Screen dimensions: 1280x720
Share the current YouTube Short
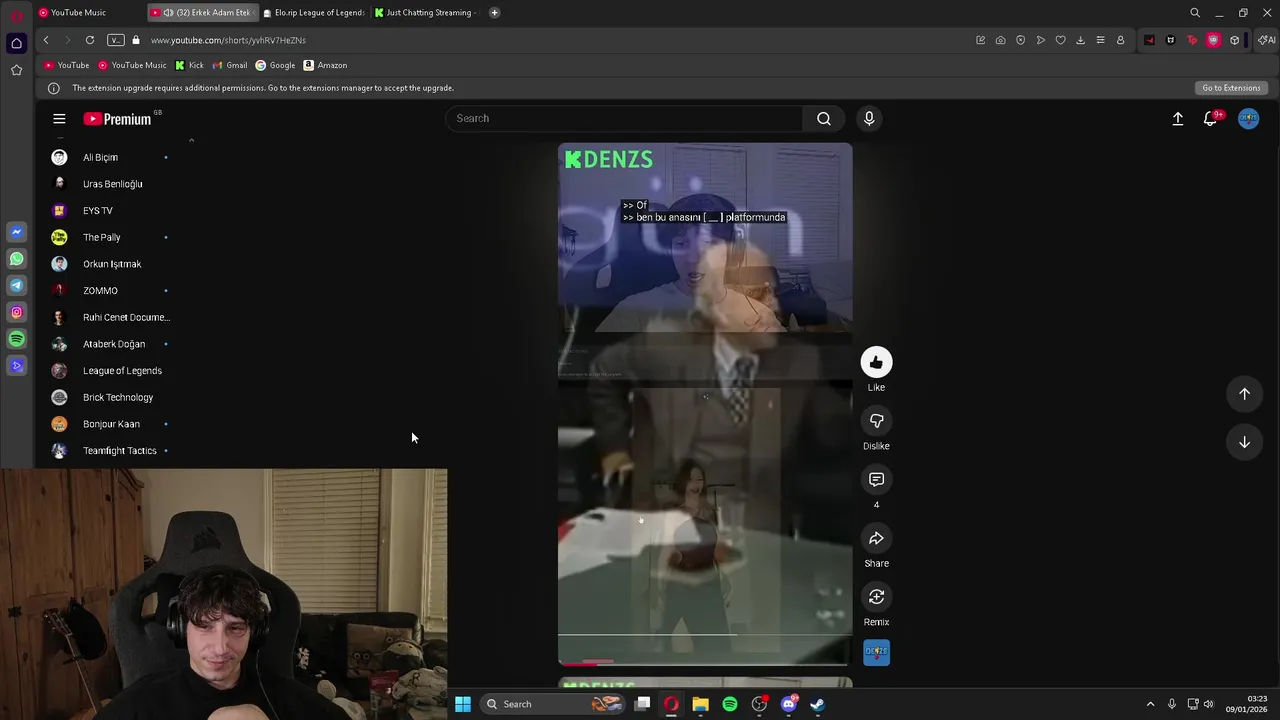click(876, 538)
